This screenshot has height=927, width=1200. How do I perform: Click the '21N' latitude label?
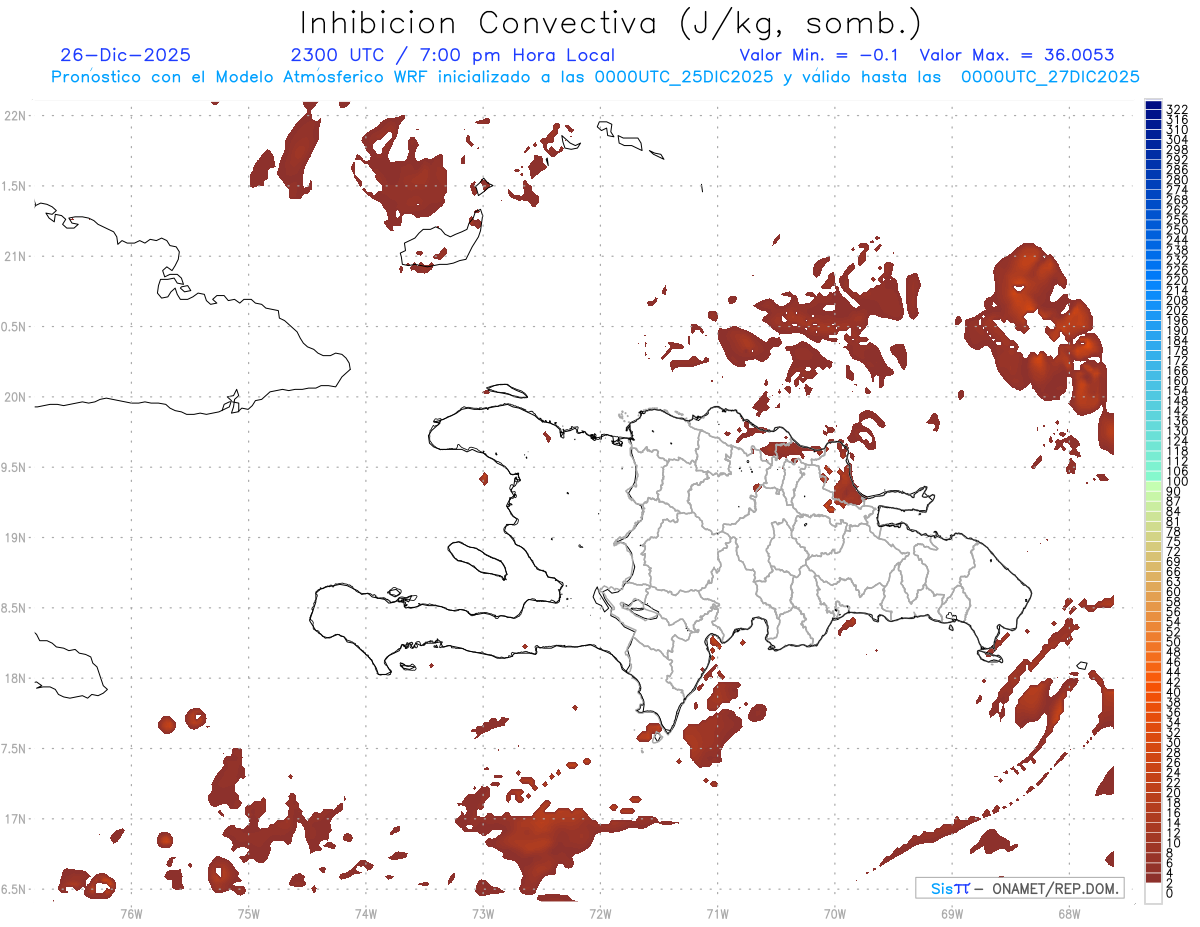point(17,257)
